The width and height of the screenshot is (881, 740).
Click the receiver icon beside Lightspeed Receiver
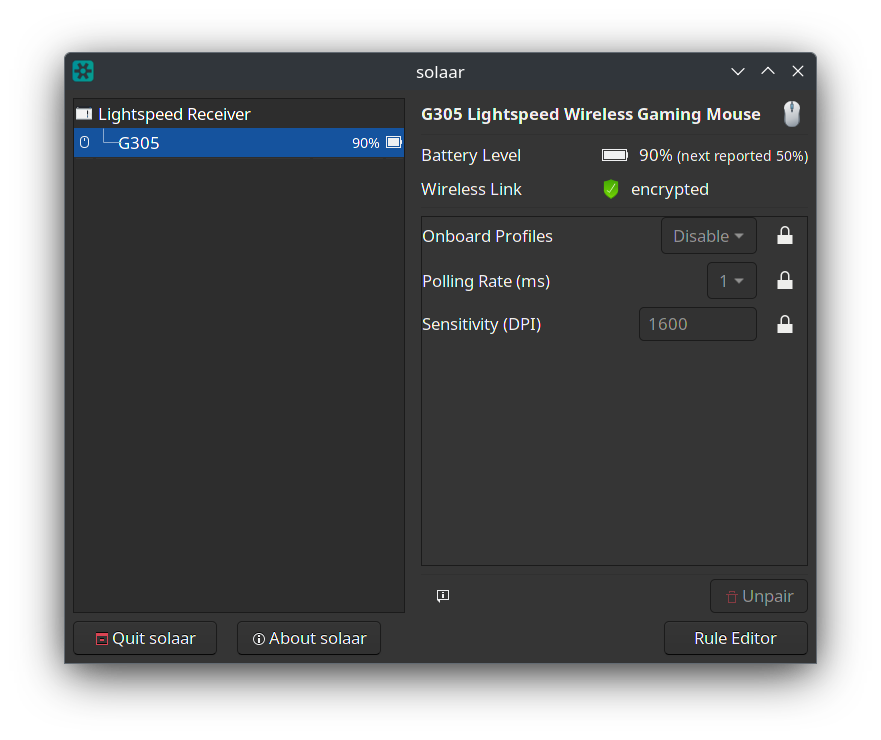pos(85,114)
